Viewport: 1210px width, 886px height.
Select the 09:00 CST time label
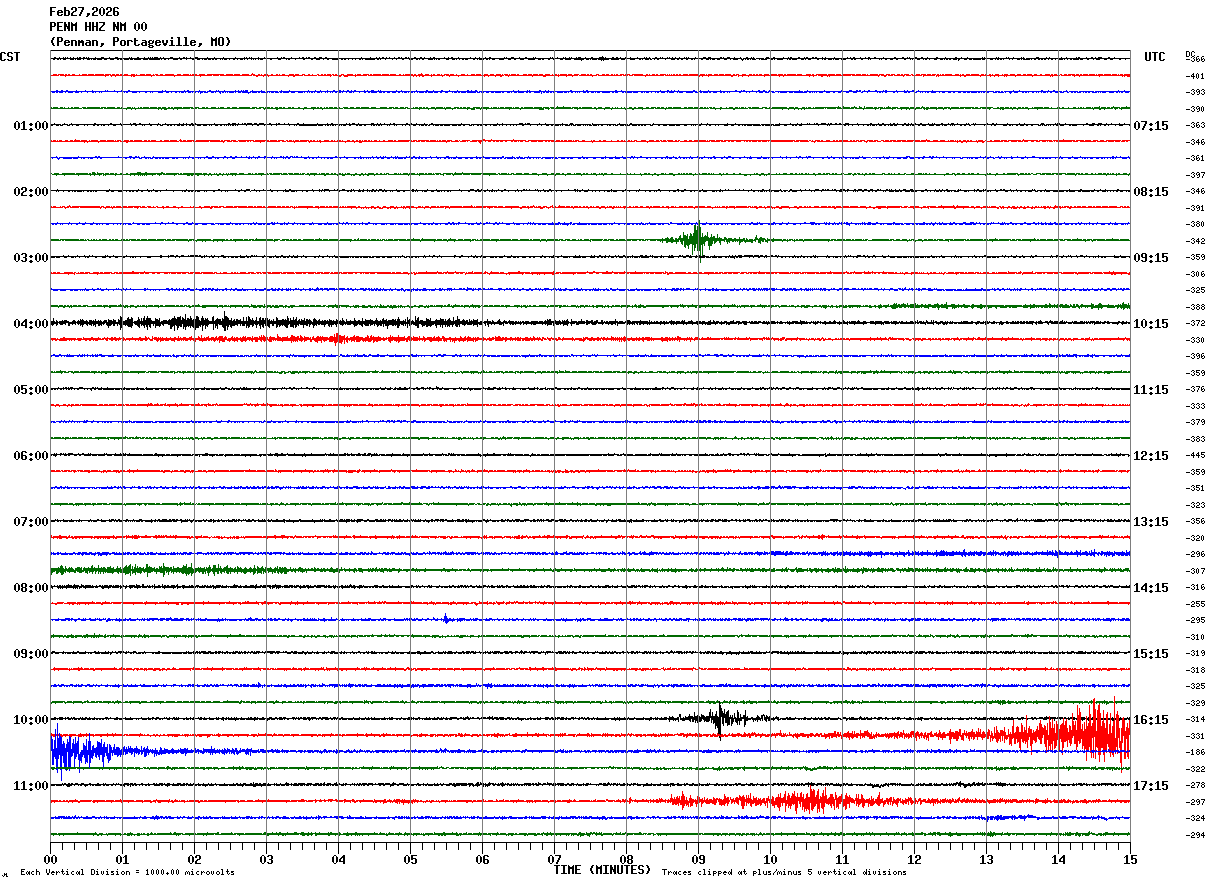tap(30, 654)
